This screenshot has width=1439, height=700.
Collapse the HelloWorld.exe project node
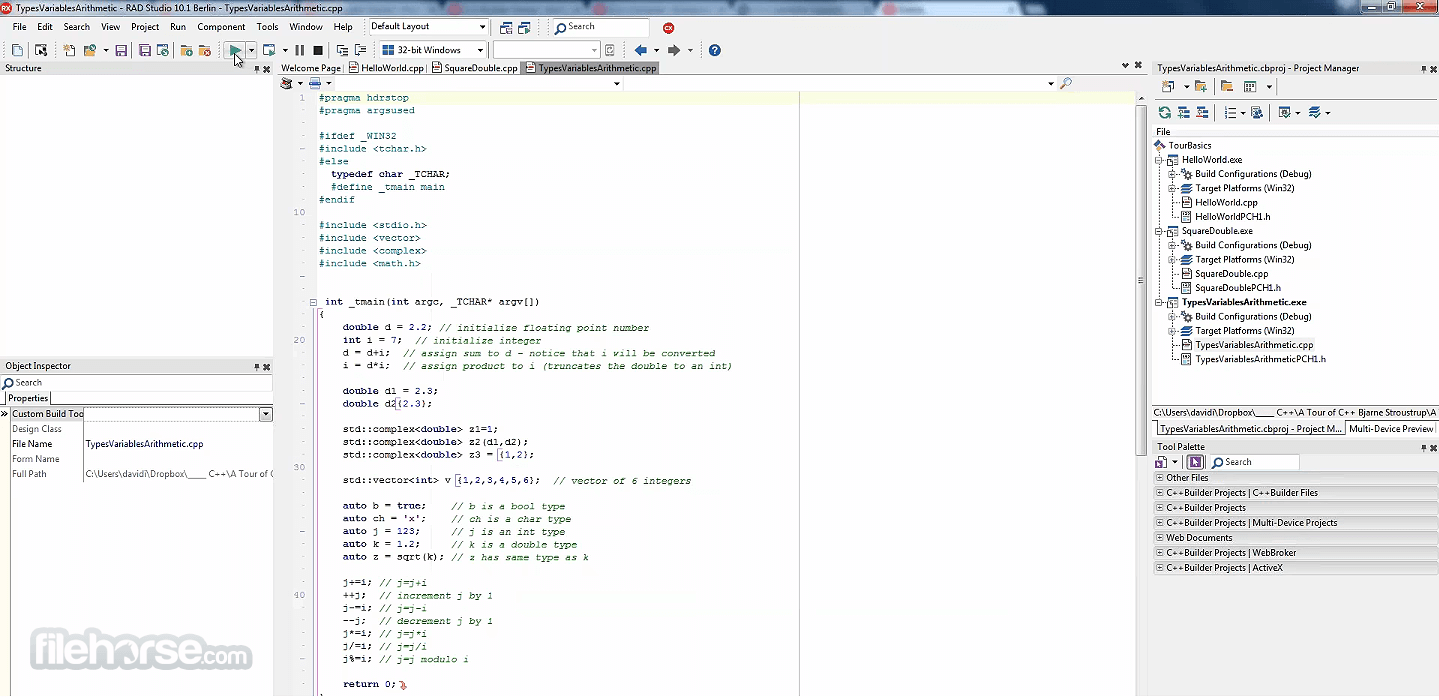(x=1160, y=160)
